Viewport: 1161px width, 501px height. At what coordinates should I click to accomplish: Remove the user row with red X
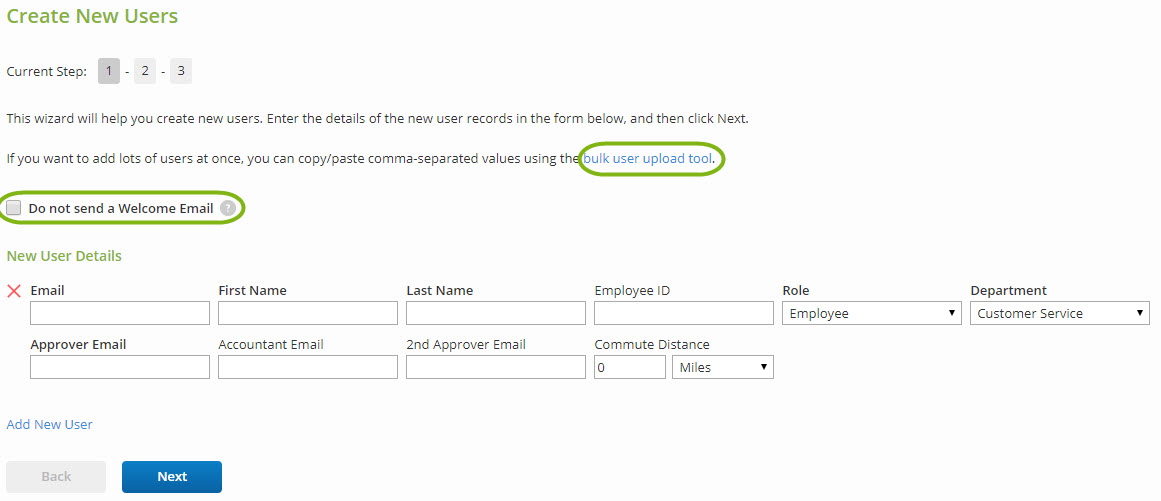(13, 291)
